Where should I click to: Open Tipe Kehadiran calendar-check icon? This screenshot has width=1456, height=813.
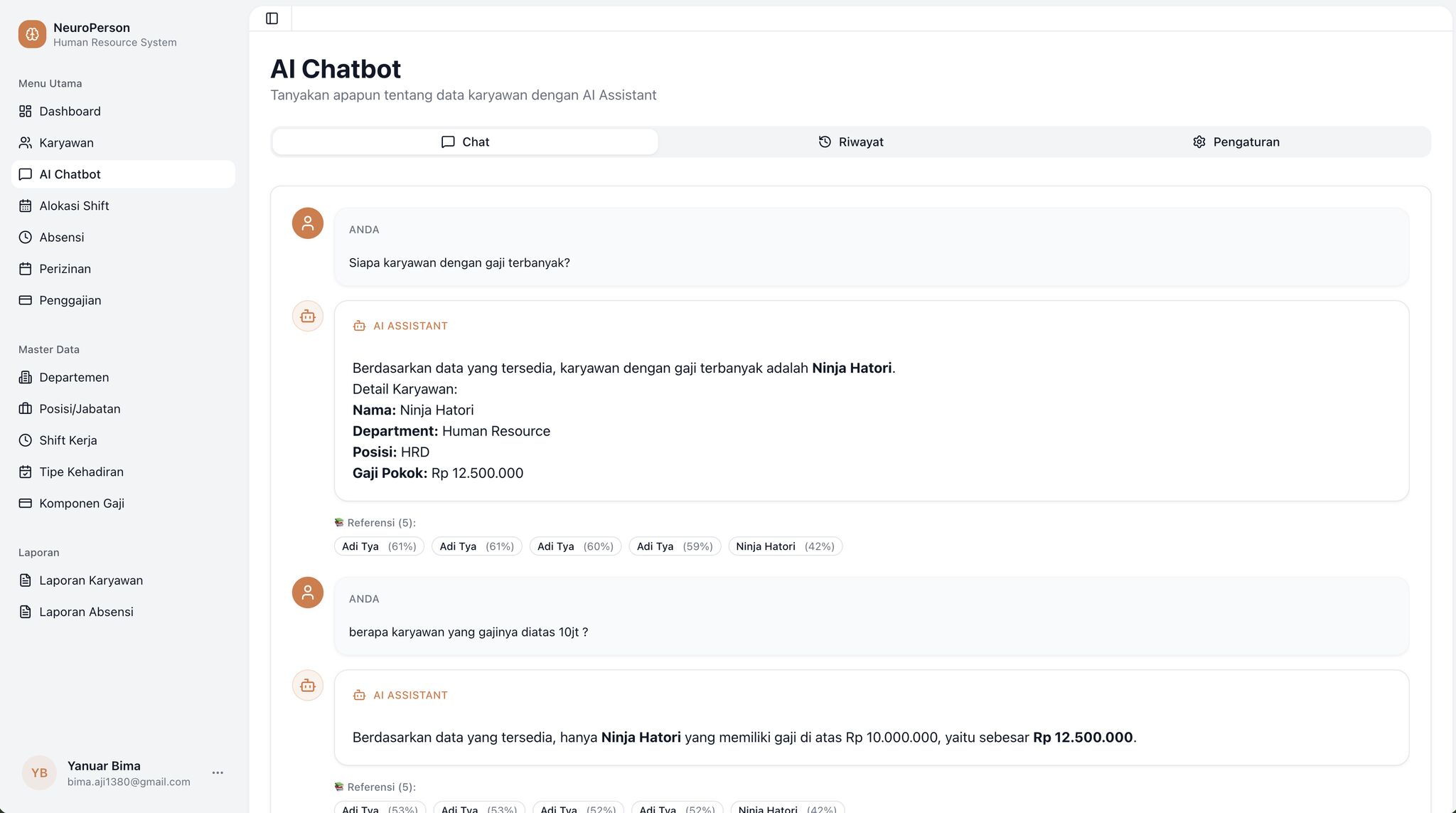26,472
